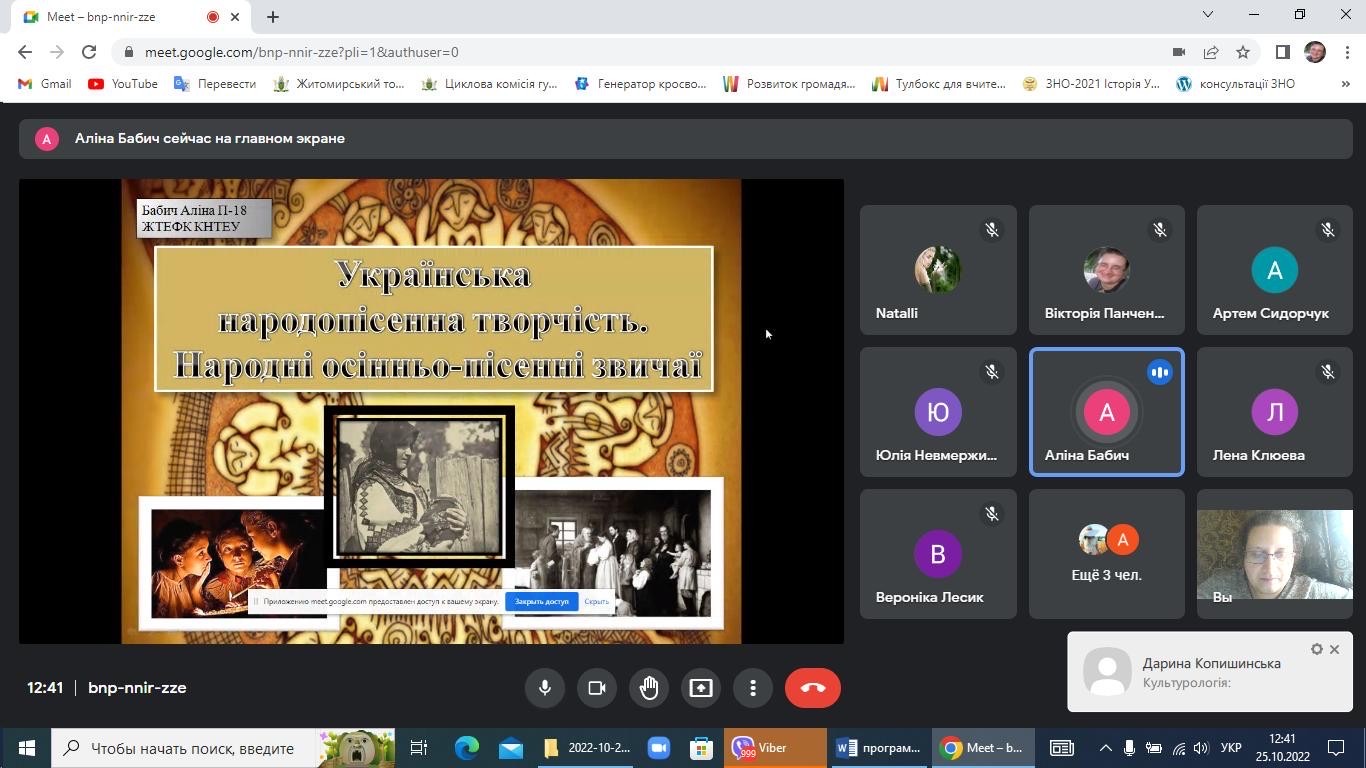The width and height of the screenshot is (1366, 768).
Task: Click the Аліна Бабич main screen banner
Action: pos(685,139)
